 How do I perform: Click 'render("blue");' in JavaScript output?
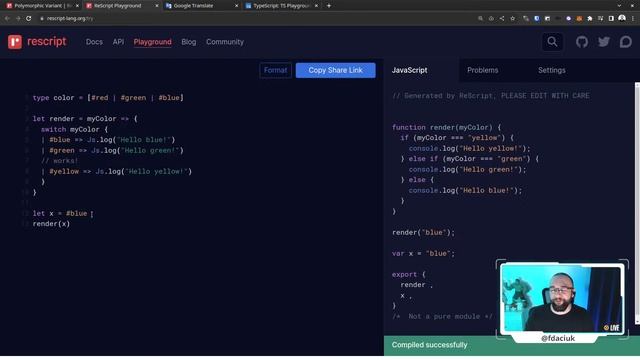click(x=423, y=233)
